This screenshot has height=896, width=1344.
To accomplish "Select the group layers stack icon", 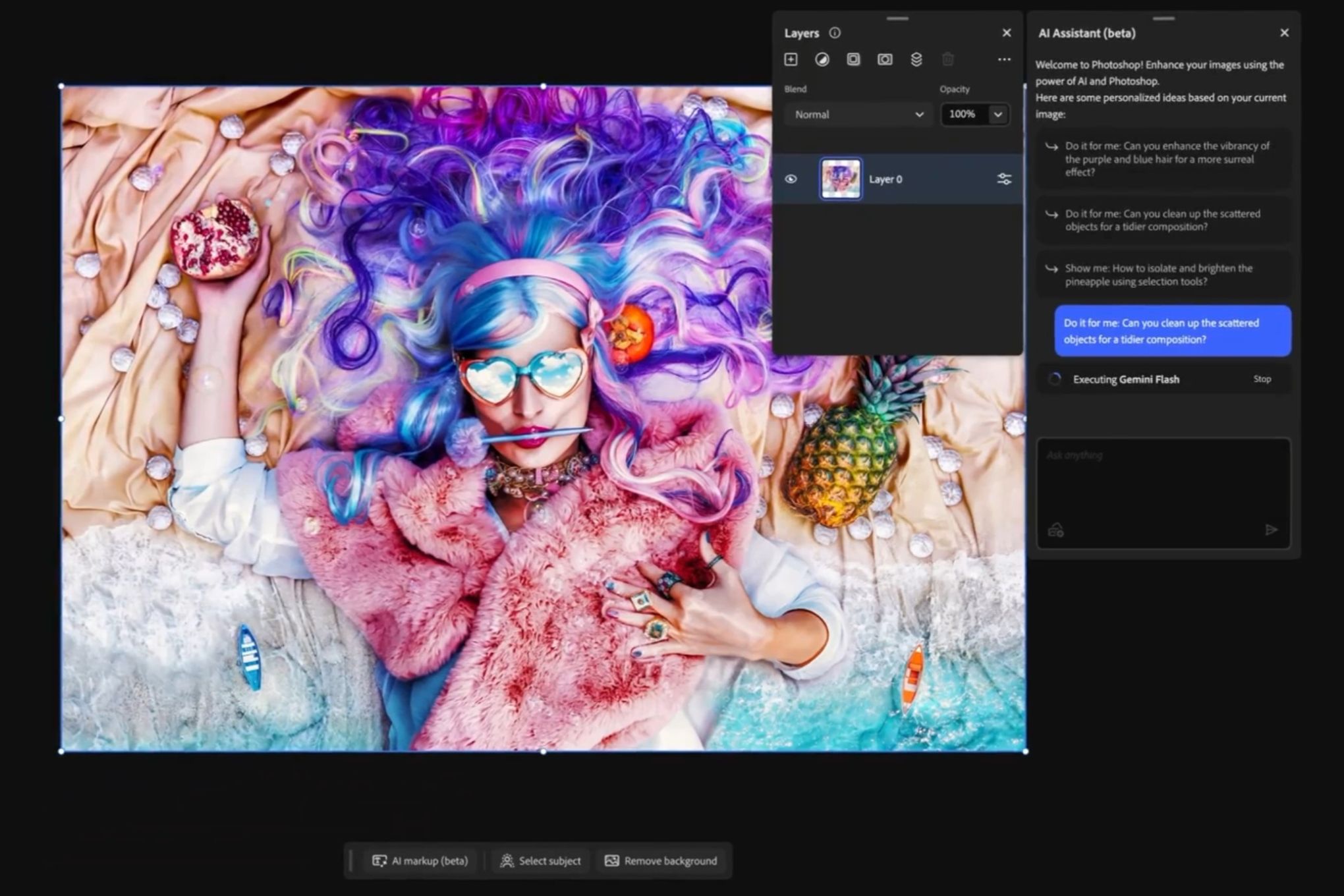I will point(916,59).
